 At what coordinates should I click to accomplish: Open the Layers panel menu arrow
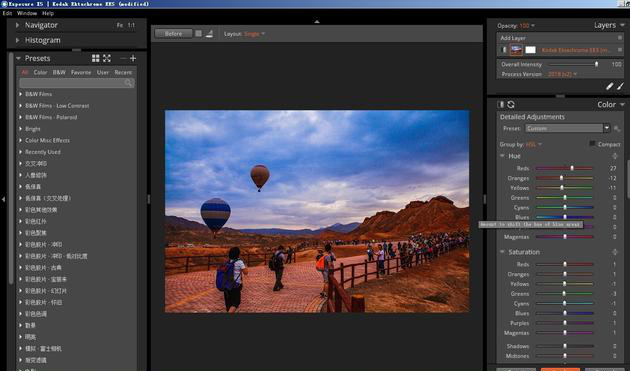622,25
